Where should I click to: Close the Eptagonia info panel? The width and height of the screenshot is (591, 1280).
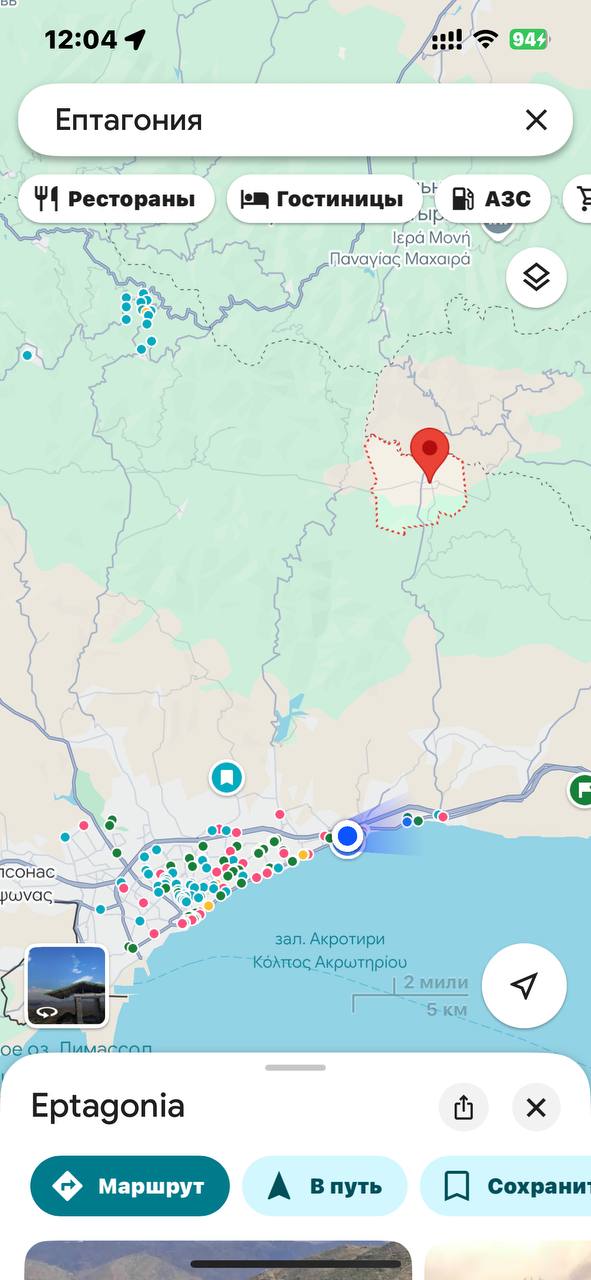(x=536, y=1107)
